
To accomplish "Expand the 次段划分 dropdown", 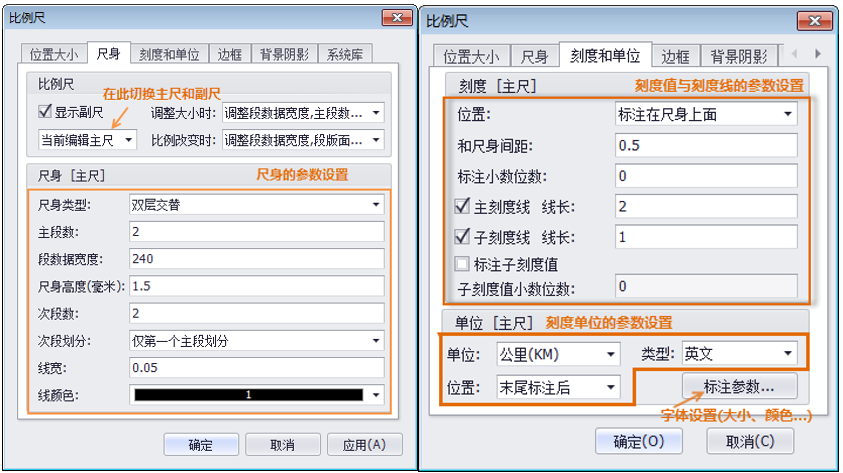I will pyautogui.click(x=256, y=340).
